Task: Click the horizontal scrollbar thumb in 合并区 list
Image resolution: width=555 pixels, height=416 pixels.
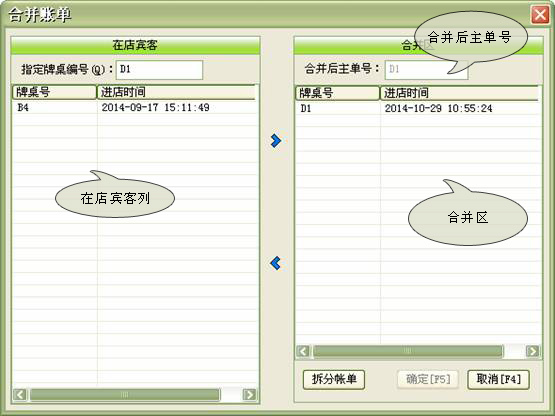Action: coord(408,351)
